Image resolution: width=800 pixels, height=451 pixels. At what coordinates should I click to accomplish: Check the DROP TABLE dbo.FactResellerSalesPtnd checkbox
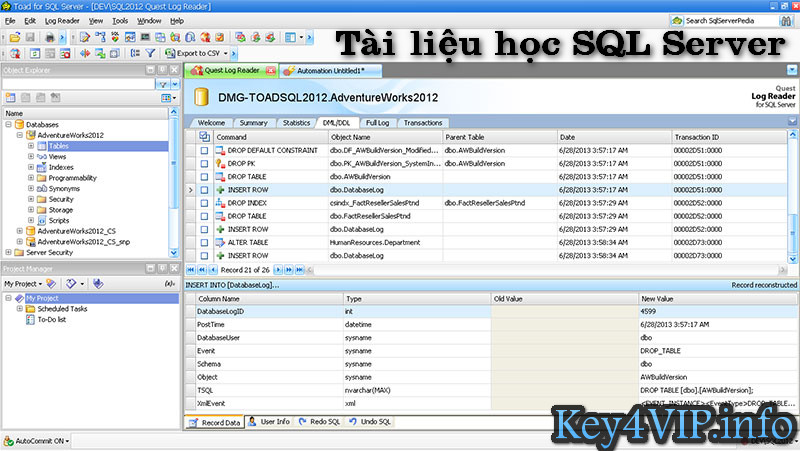[204, 216]
